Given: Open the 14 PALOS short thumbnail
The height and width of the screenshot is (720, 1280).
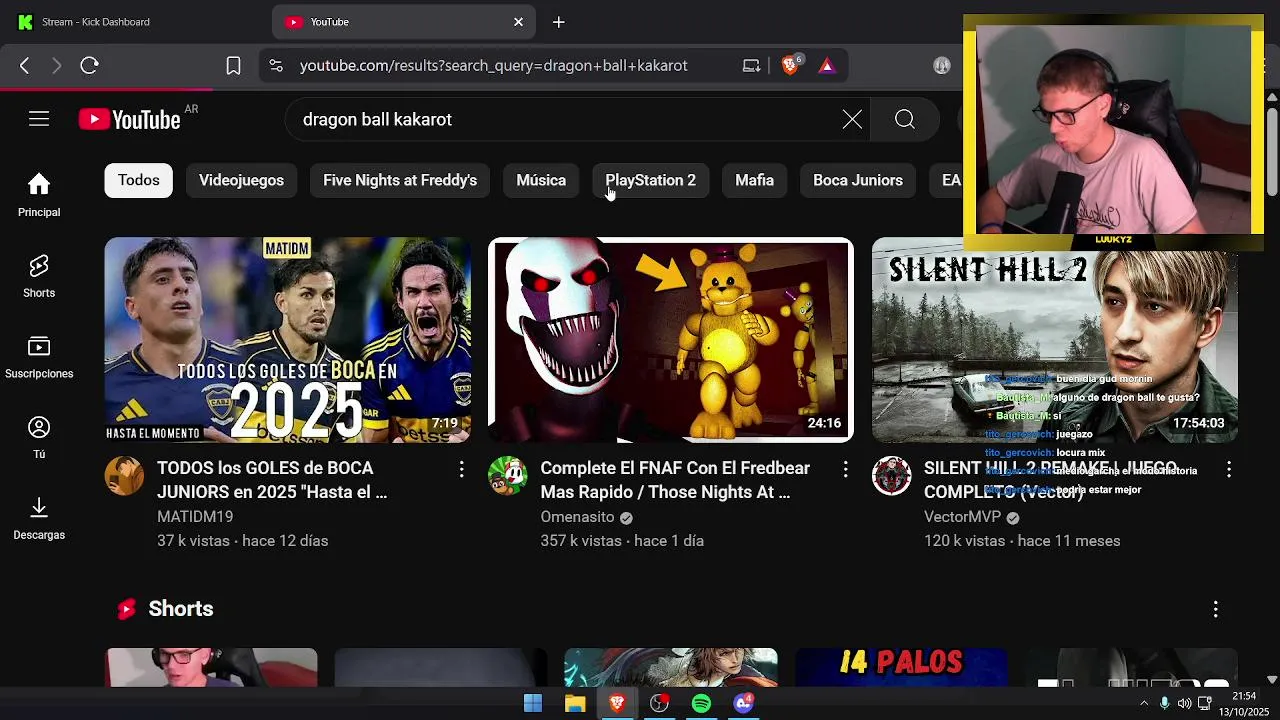Looking at the screenshot, I should (x=901, y=668).
